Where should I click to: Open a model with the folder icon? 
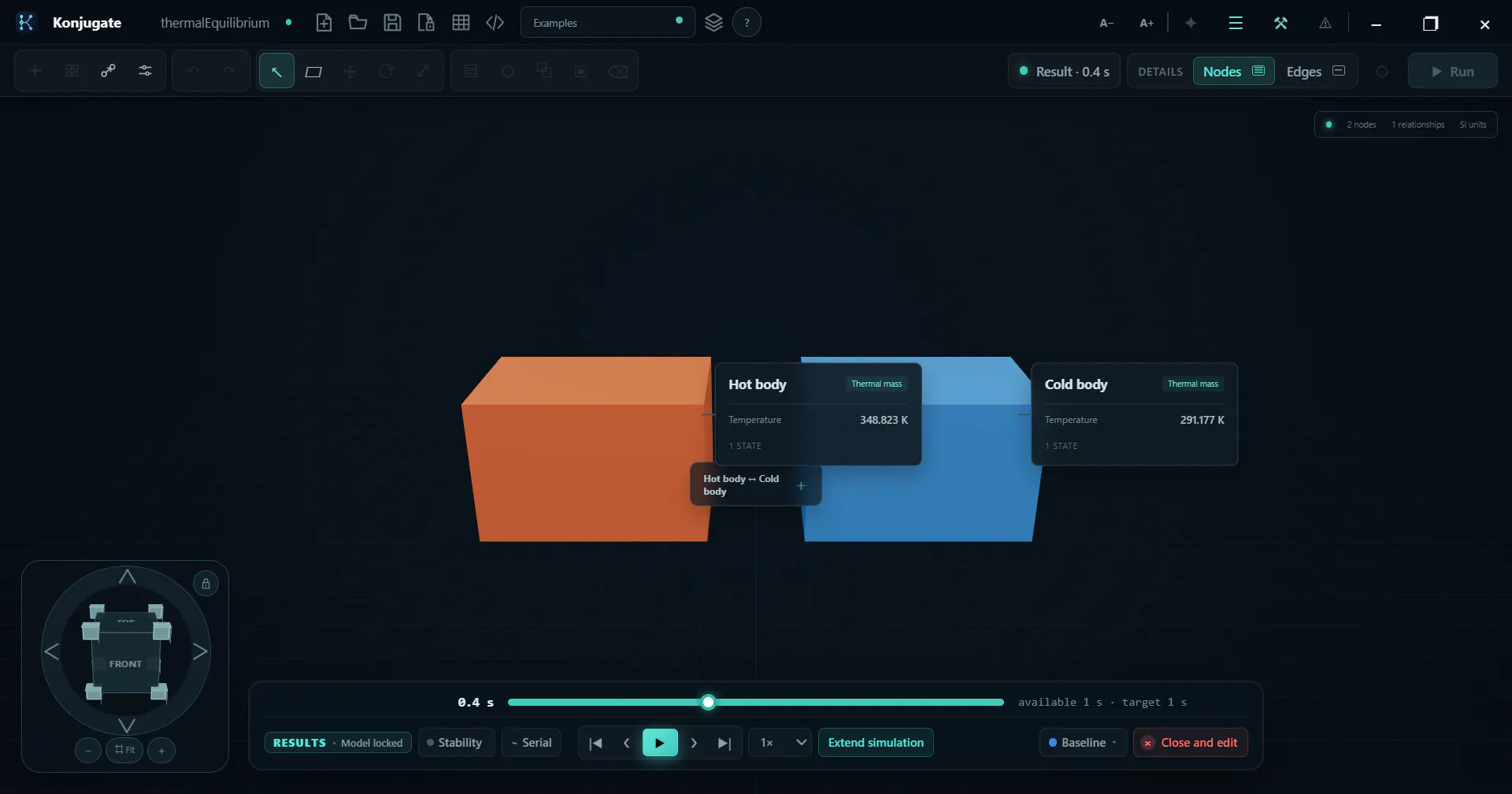coord(358,23)
